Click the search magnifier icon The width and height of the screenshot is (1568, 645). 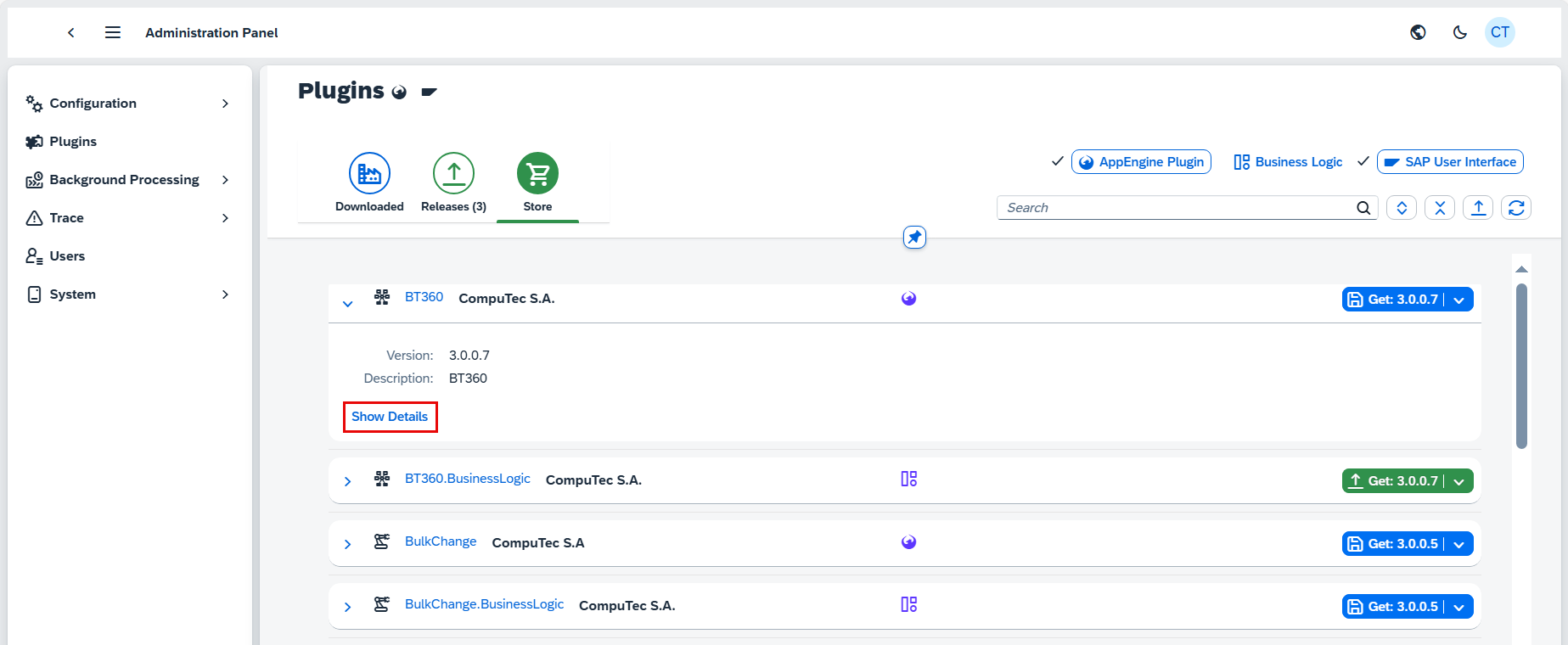coord(1363,208)
